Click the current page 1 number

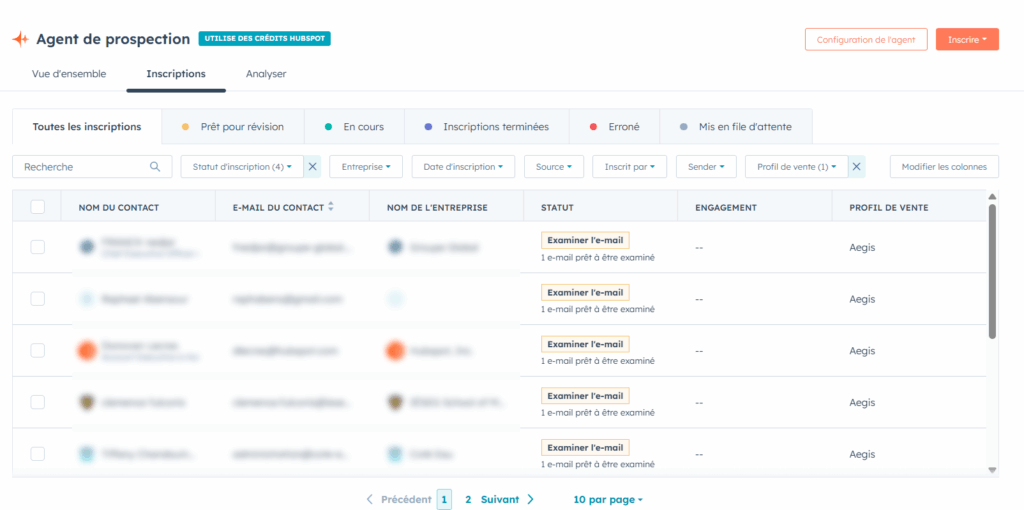pos(444,500)
